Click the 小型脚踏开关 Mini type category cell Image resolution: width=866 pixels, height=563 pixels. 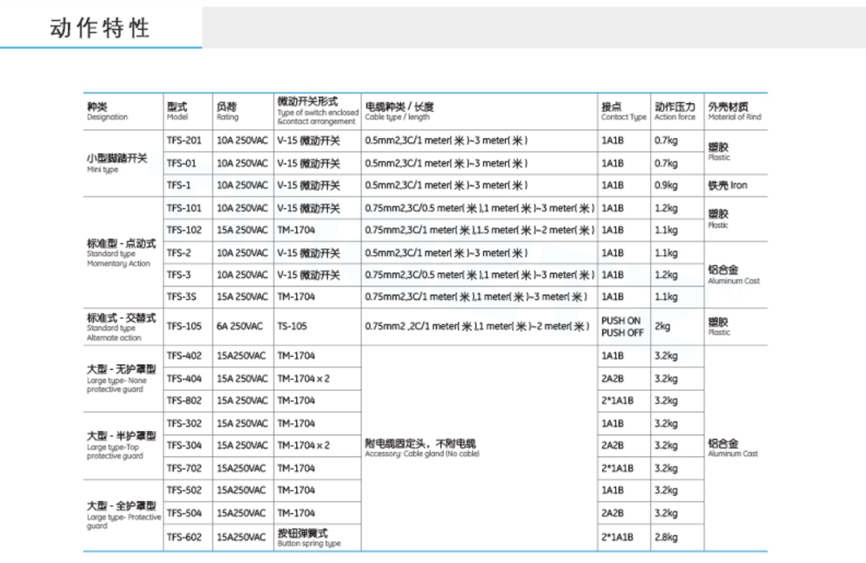[x=117, y=163]
